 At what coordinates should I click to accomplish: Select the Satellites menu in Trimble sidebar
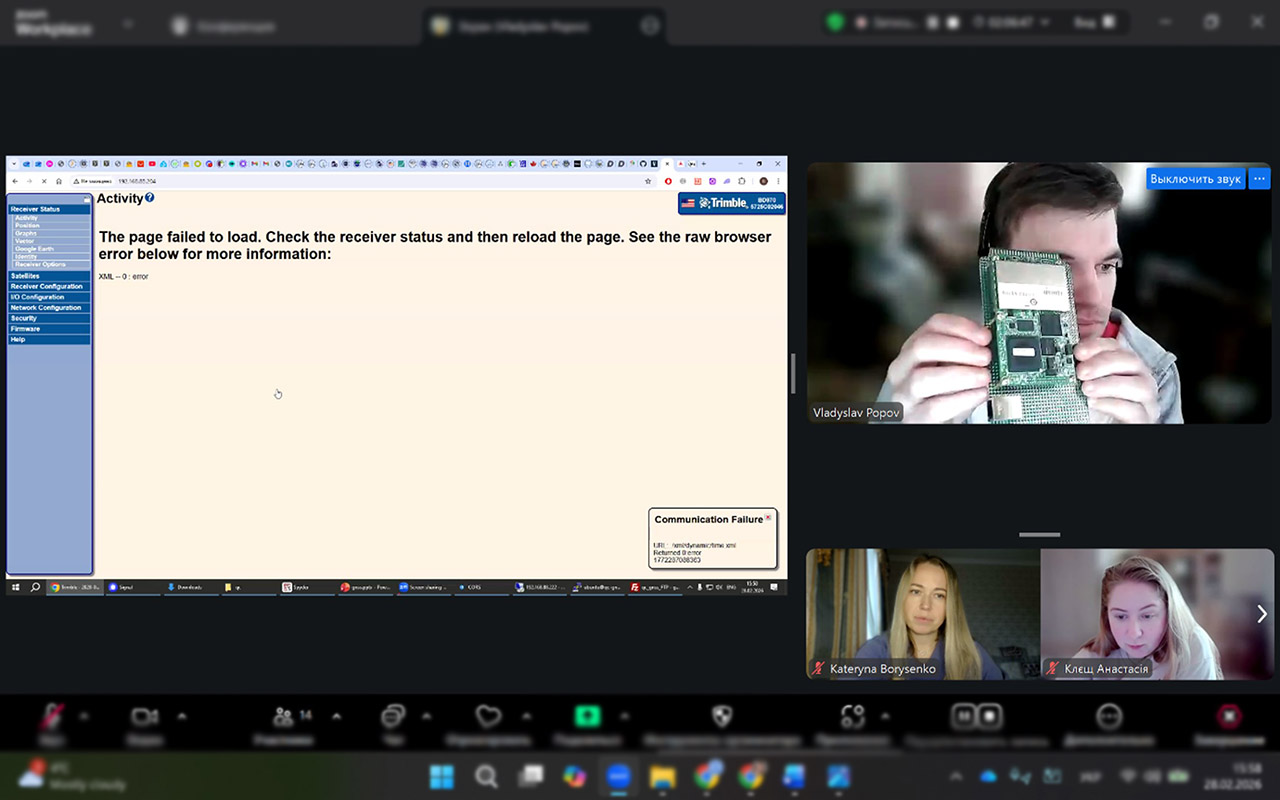pyautogui.click(x=26, y=276)
